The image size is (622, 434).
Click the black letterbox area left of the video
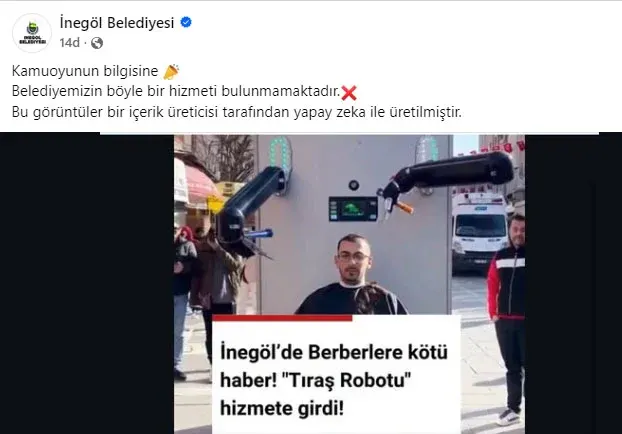coord(87,284)
